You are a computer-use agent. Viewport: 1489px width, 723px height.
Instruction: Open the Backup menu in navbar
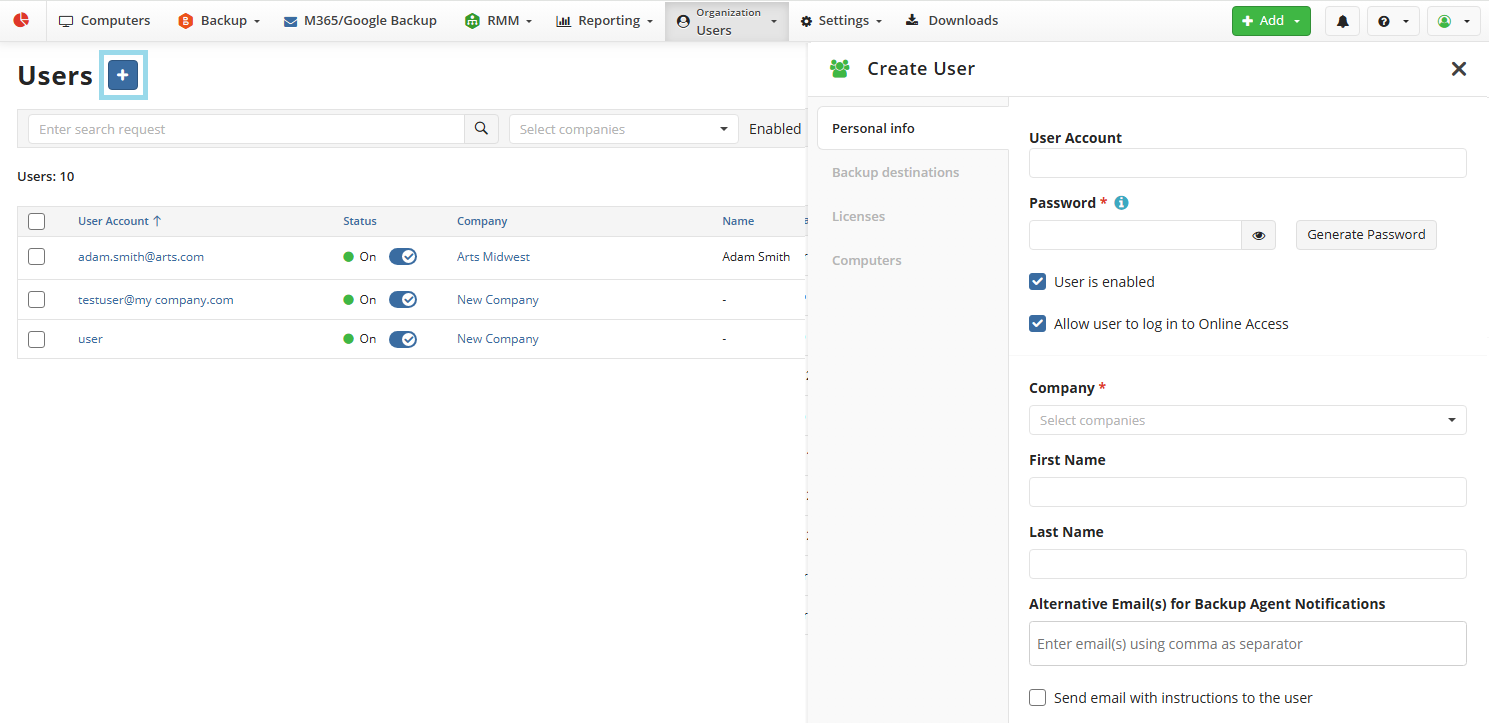218,21
